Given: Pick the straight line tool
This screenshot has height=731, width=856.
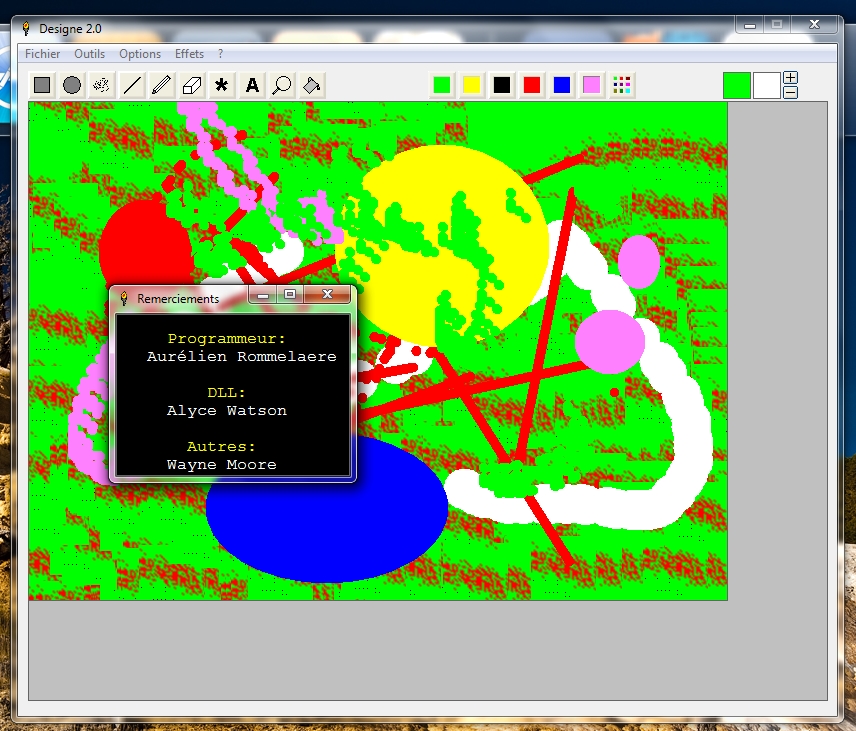Looking at the screenshot, I should click(132, 85).
